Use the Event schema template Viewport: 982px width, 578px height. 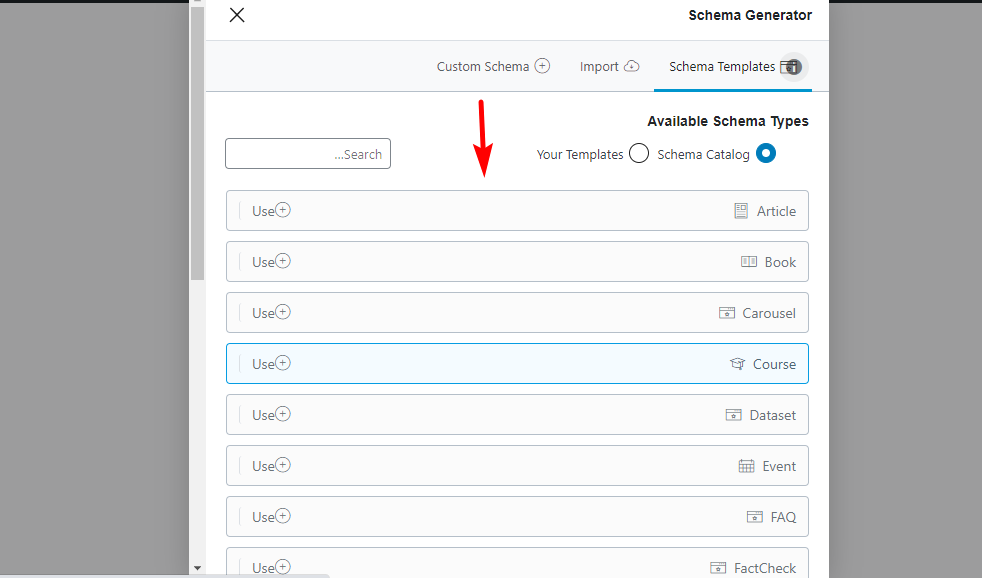tap(271, 466)
